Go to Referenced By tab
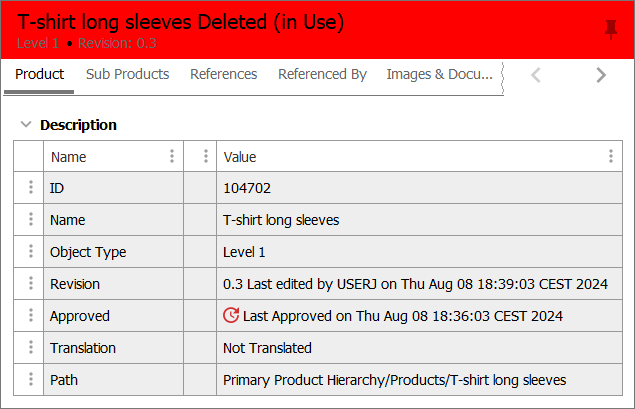The width and height of the screenshot is (635, 409). (x=322, y=74)
